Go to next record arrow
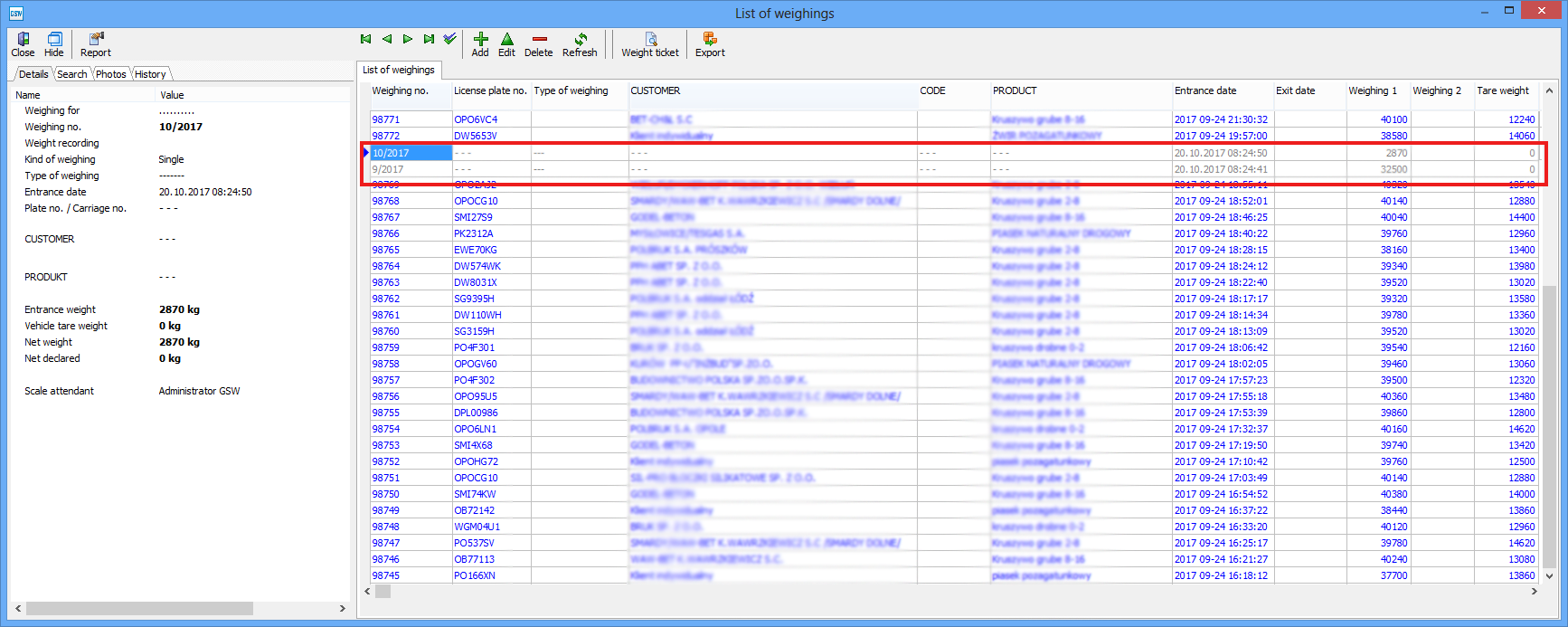Viewport: 1568px width, 627px height. [x=408, y=39]
